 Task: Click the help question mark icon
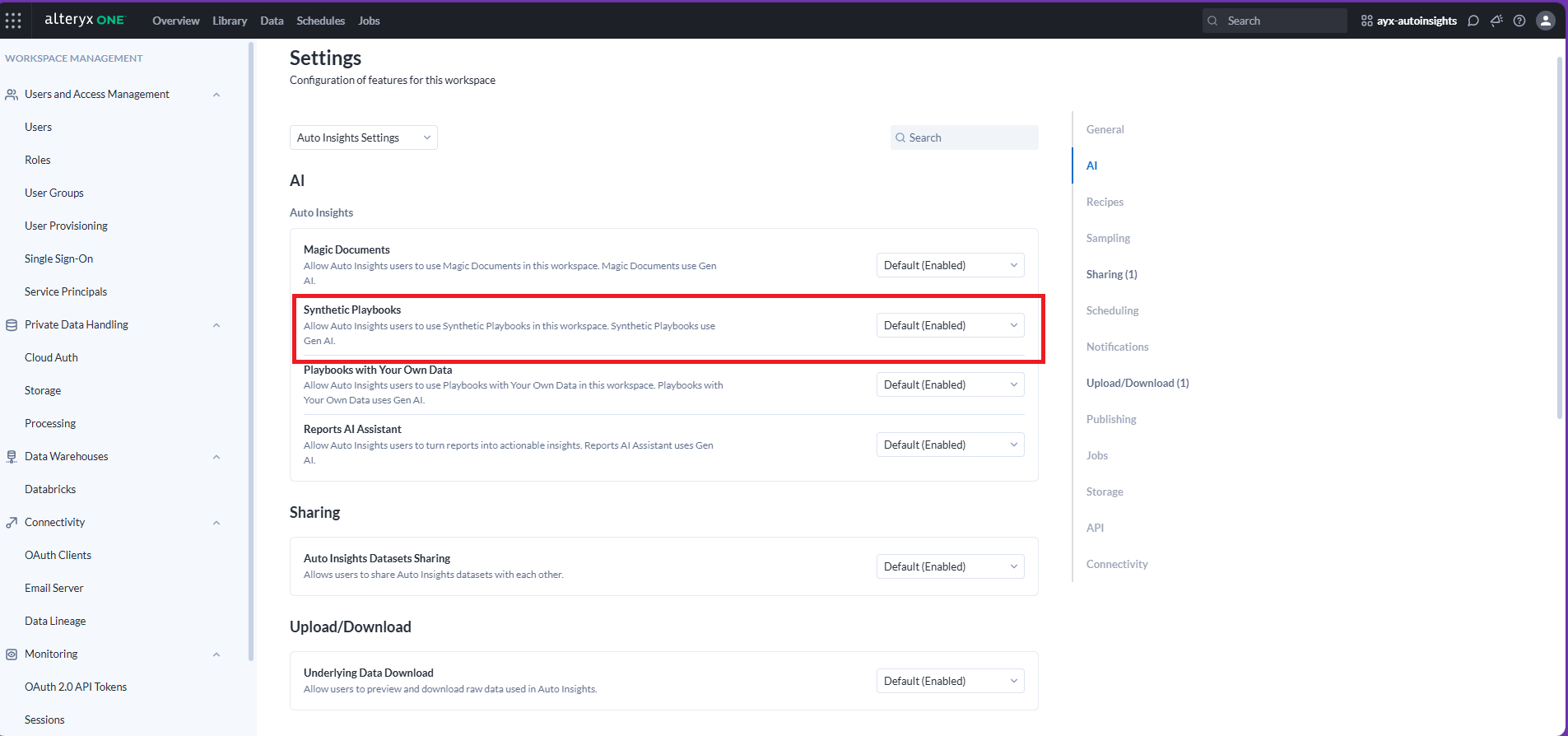pos(1519,21)
